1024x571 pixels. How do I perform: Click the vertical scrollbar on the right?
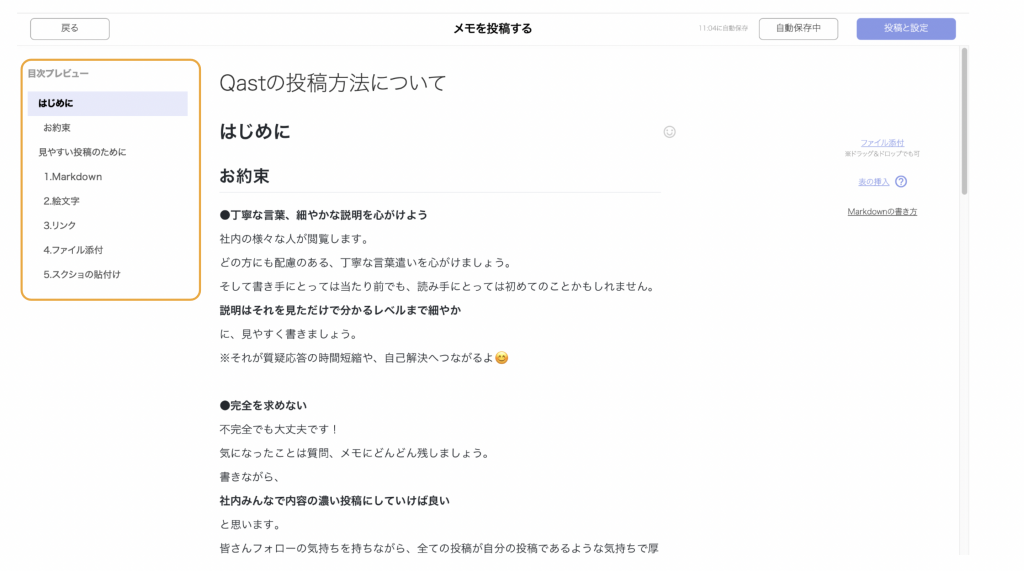click(x=964, y=120)
